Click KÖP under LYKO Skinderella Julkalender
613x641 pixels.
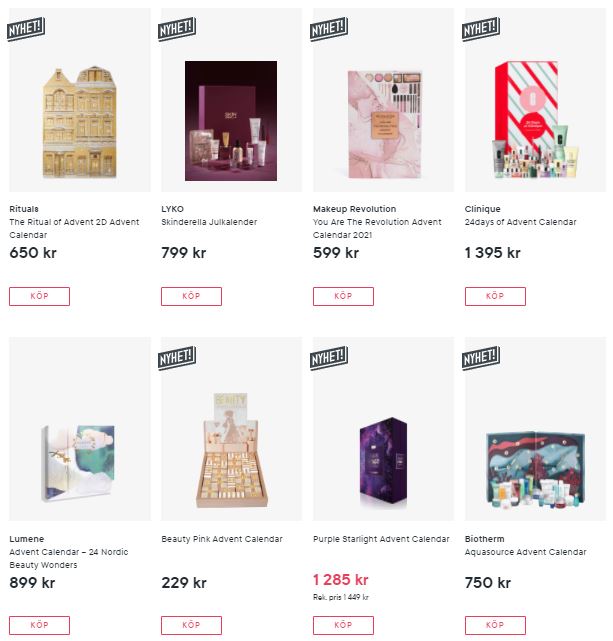191,296
